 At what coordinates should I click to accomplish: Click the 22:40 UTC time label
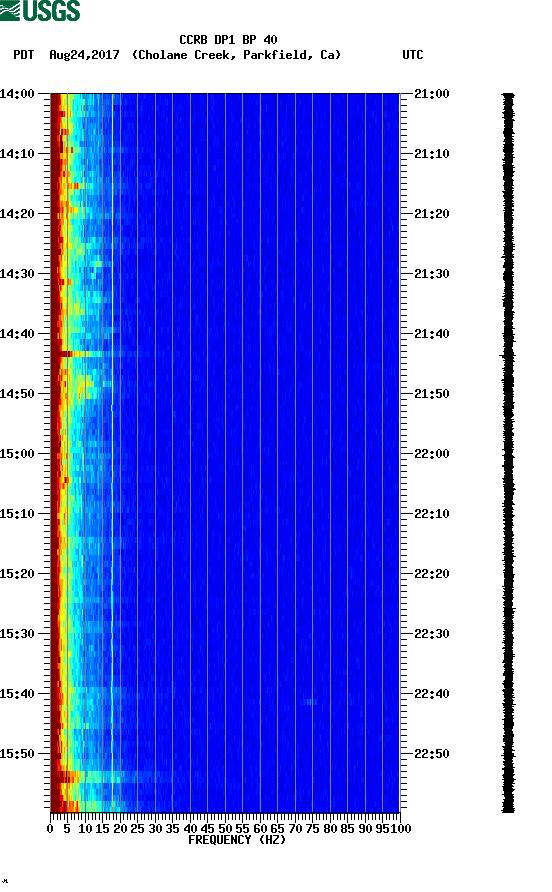pyautogui.click(x=431, y=694)
